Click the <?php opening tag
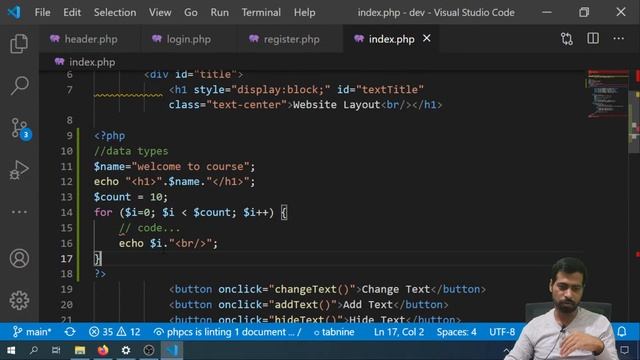640x360 pixels. coord(109,136)
